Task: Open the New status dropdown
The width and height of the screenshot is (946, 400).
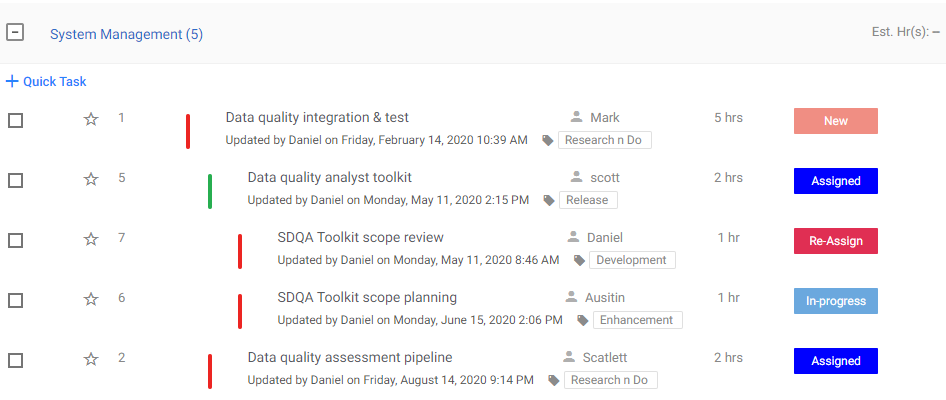Action: coord(835,121)
